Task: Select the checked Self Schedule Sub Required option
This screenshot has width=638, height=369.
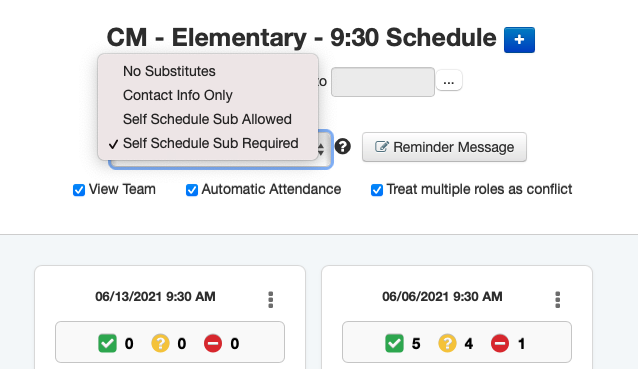Action: [208, 143]
